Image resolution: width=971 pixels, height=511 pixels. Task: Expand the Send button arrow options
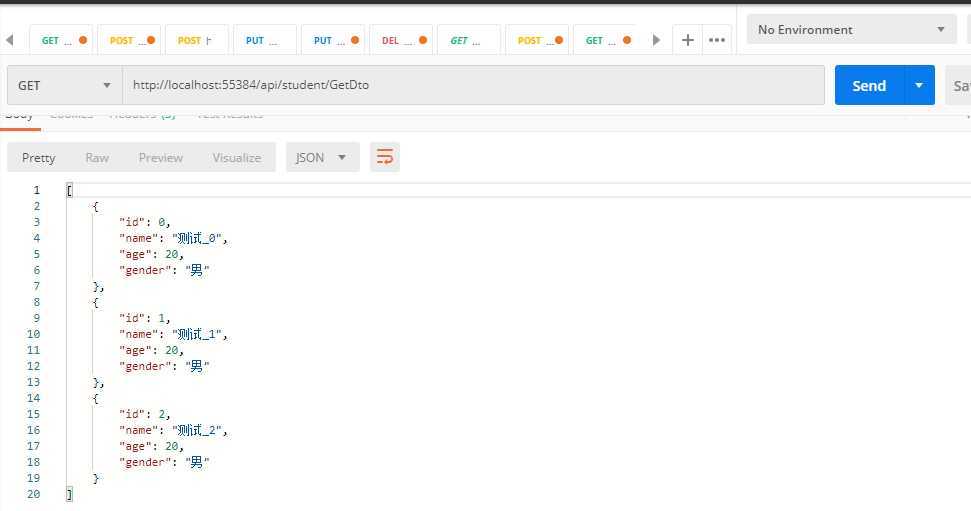click(x=919, y=85)
